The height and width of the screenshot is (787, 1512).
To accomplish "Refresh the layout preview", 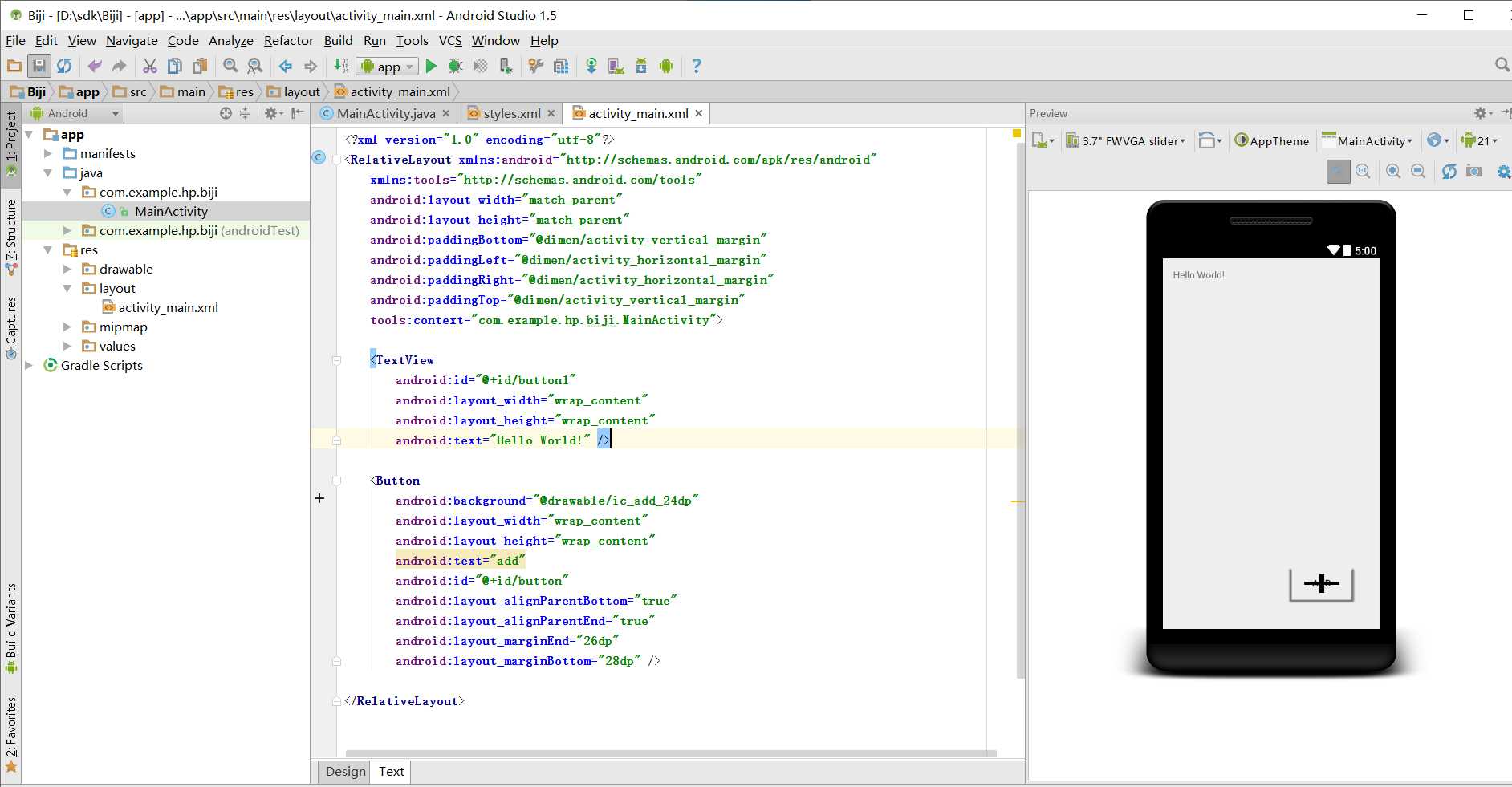I will coord(1449,171).
